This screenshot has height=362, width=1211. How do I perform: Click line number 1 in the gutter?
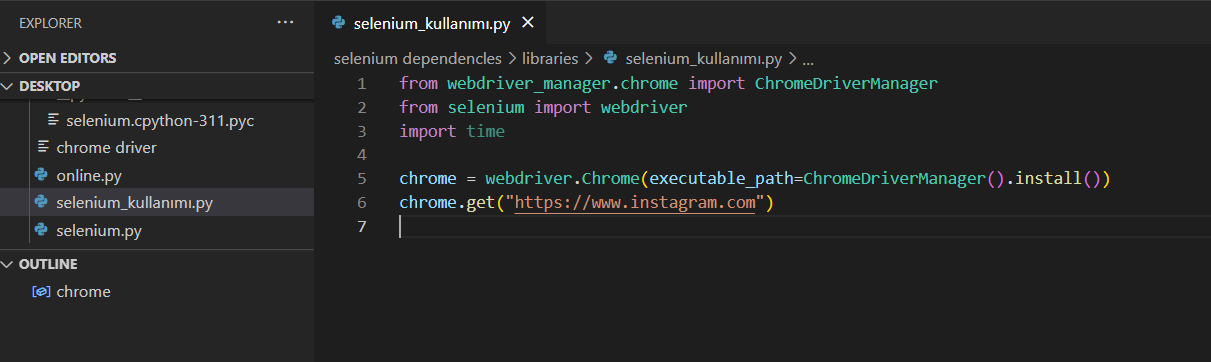[x=361, y=83]
